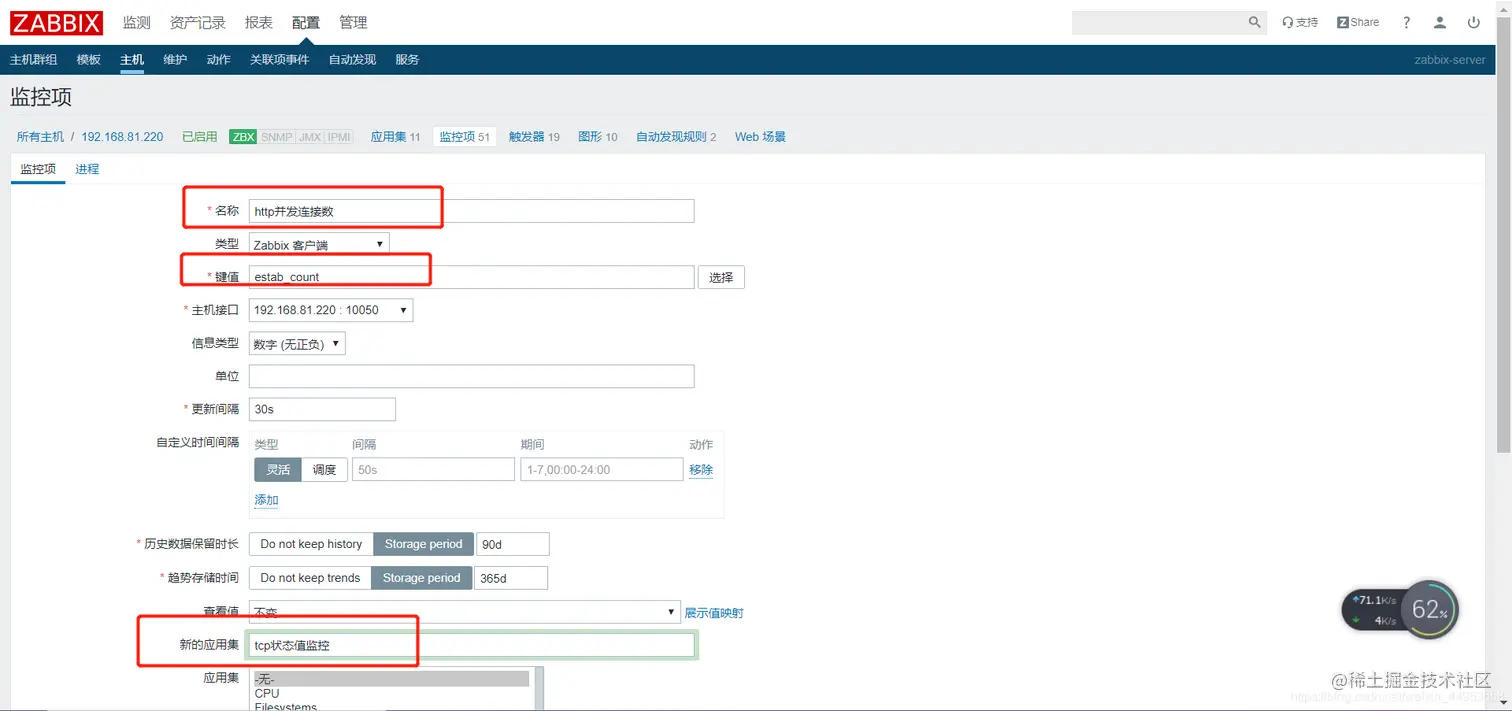The image size is (1512, 711).
Task: Open the 监测 menu
Action: [136, 22]
